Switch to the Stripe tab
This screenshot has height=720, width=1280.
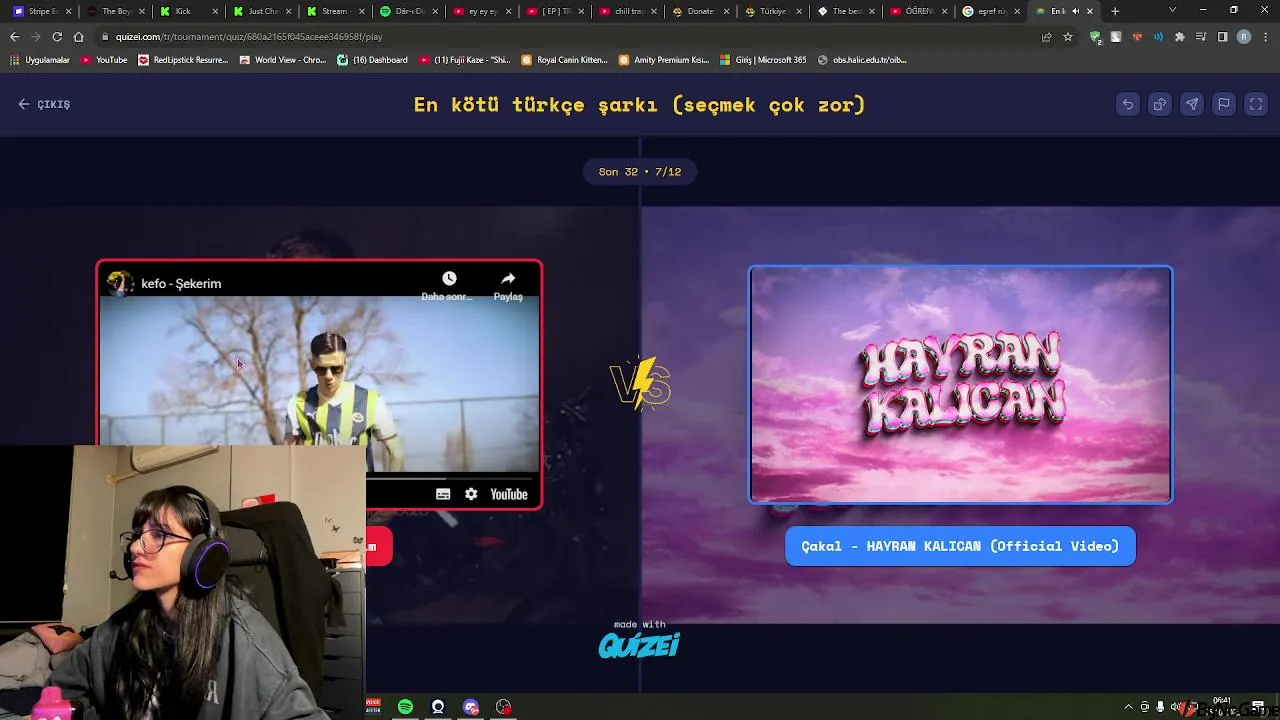click(42, 11)
